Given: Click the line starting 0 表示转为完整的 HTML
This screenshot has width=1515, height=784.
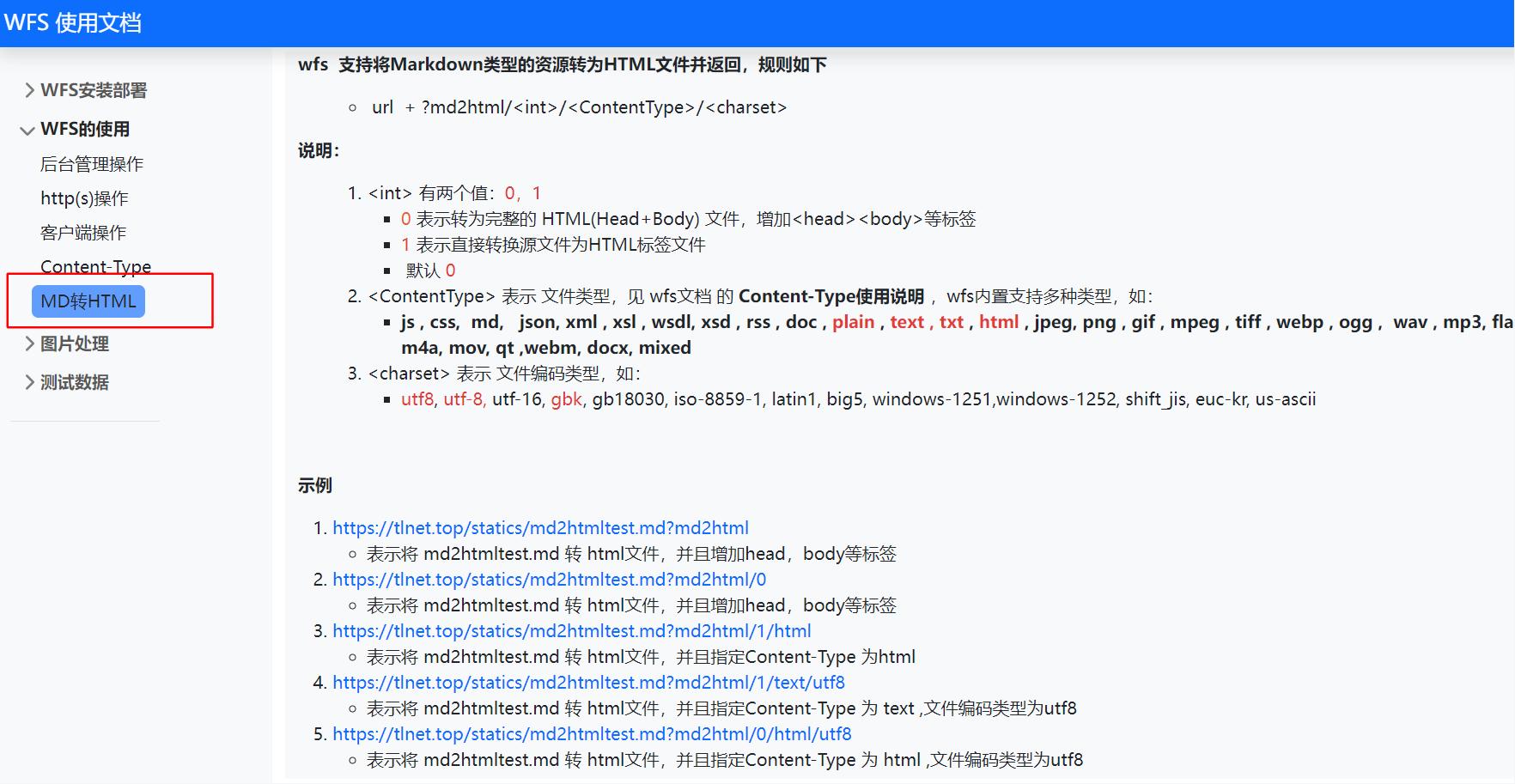Looking at the screenshot, I should [x=688, y=219].
